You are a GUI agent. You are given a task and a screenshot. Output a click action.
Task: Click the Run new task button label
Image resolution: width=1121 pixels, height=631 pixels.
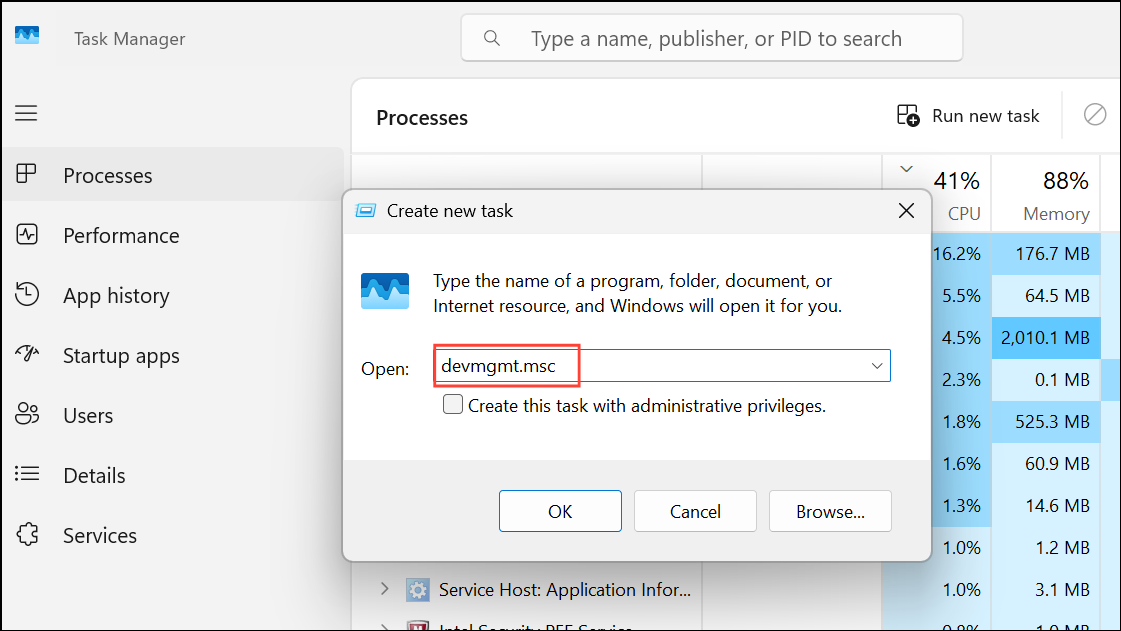click(x=985, y=116)
